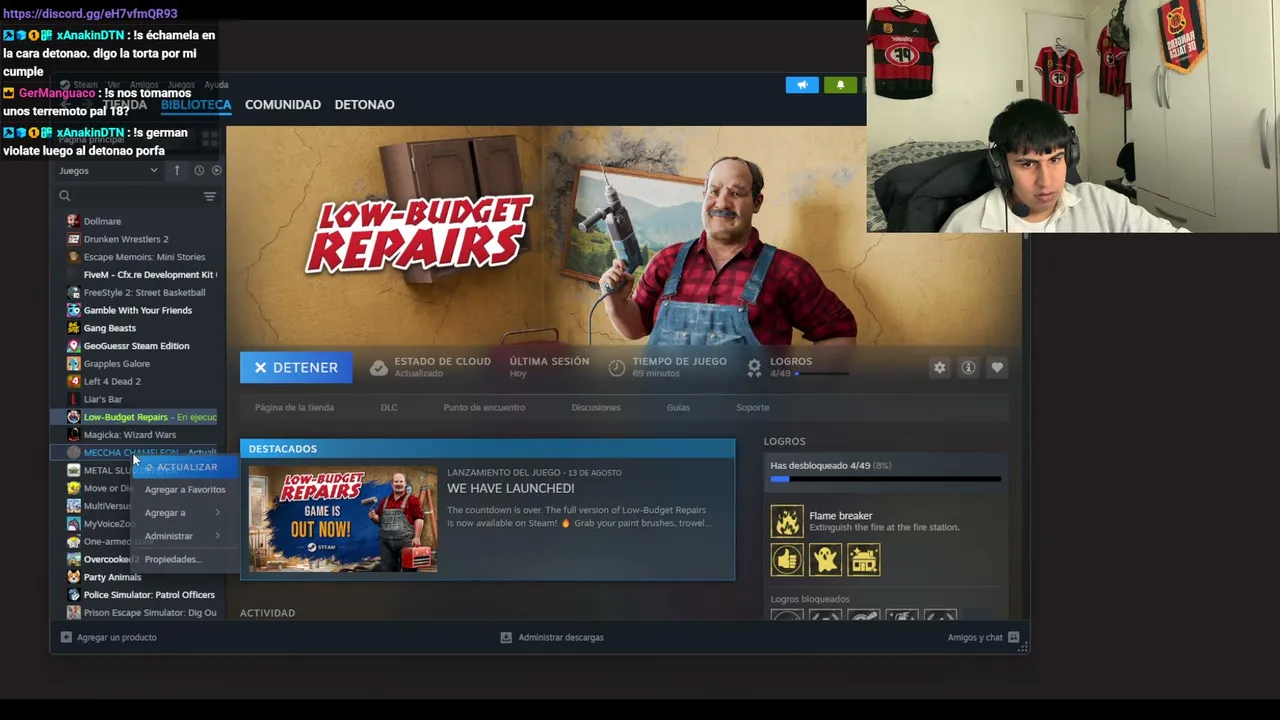Click the ready-to-play icon in library header

pyautogui.click(x=216, y=171)
